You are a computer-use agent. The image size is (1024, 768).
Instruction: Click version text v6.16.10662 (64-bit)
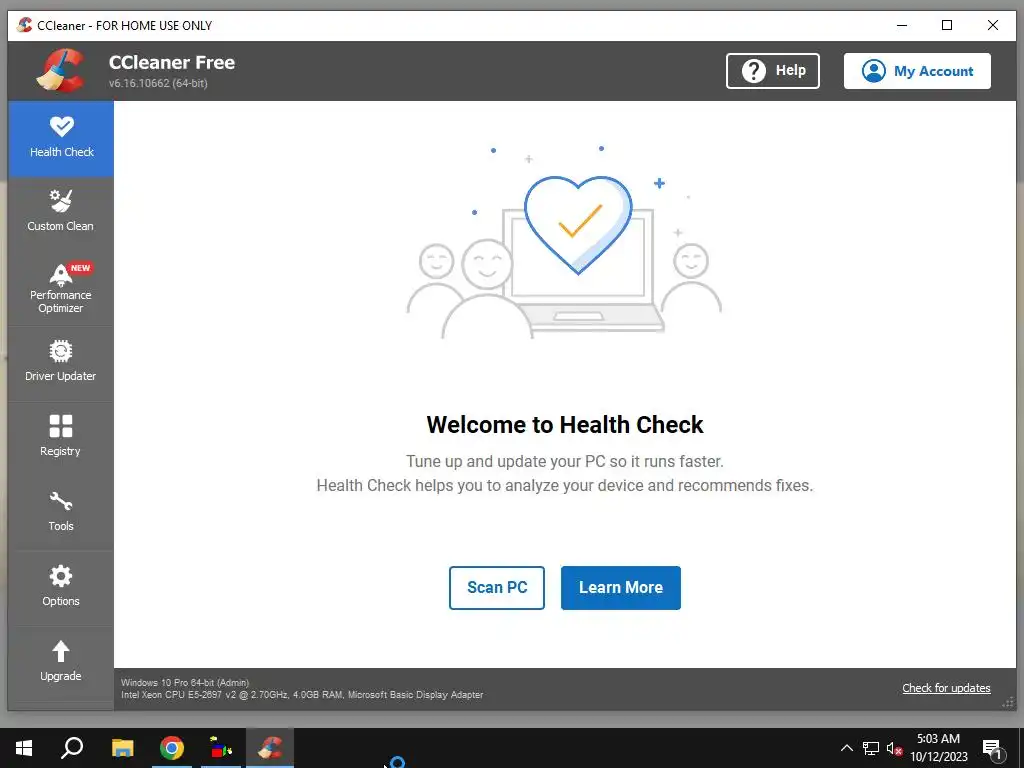tap(158, 83)
